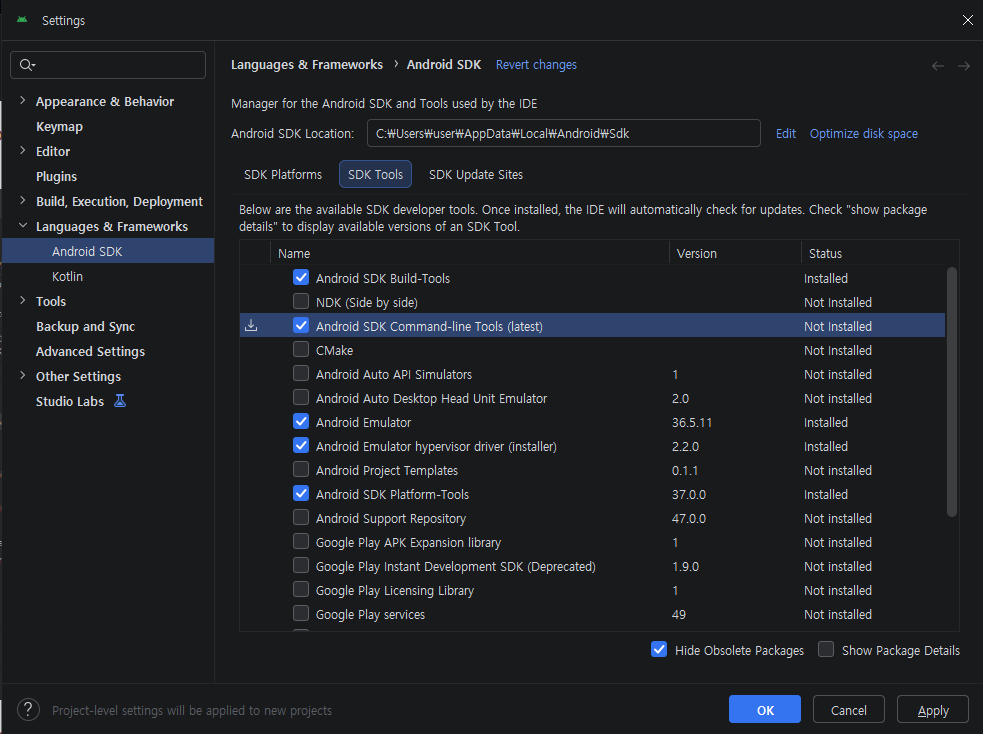The image size is (983, 734).
Task: Select Android SDK in the sidebar
Action: pyautogui.click(x=108, y=251)
